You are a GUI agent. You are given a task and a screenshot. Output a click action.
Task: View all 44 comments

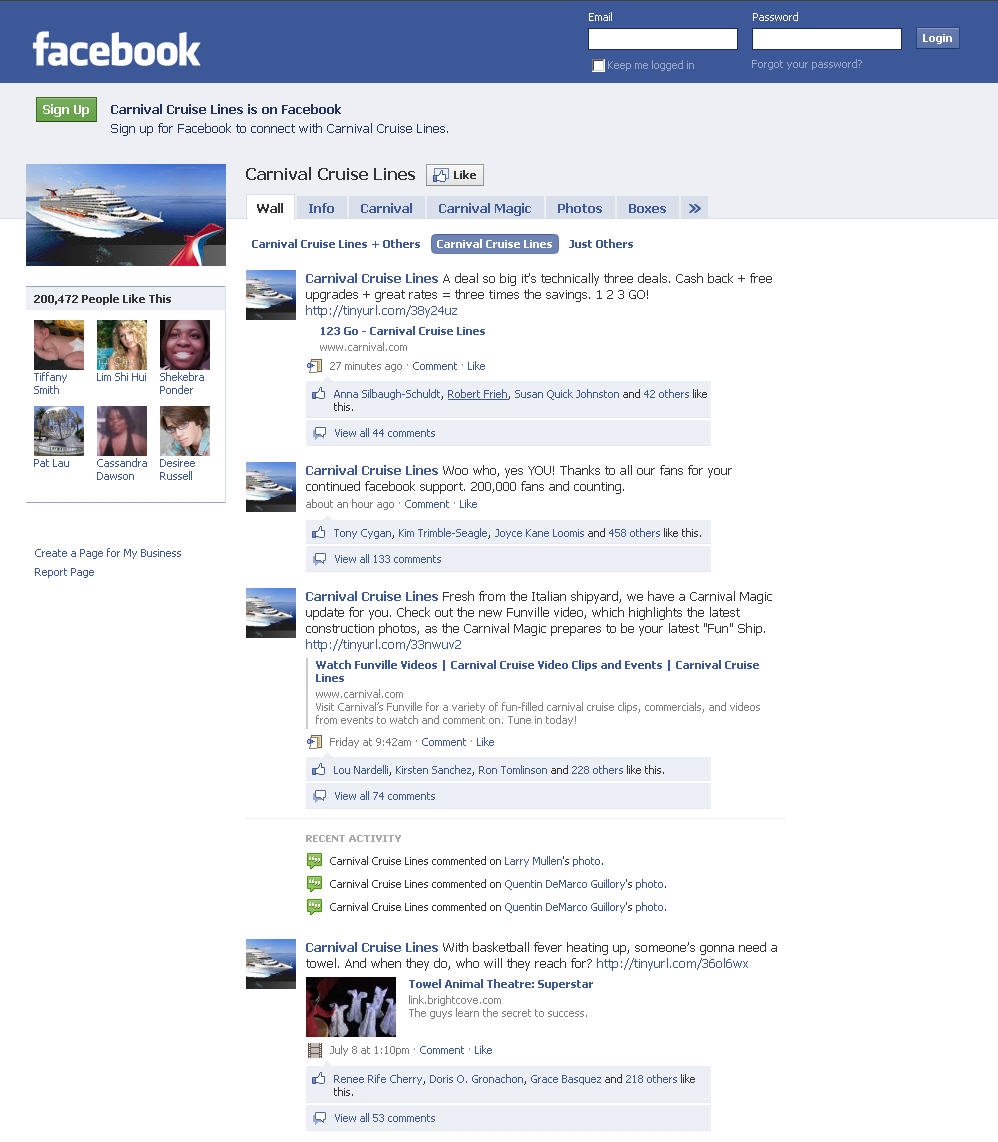coord(385,433)
